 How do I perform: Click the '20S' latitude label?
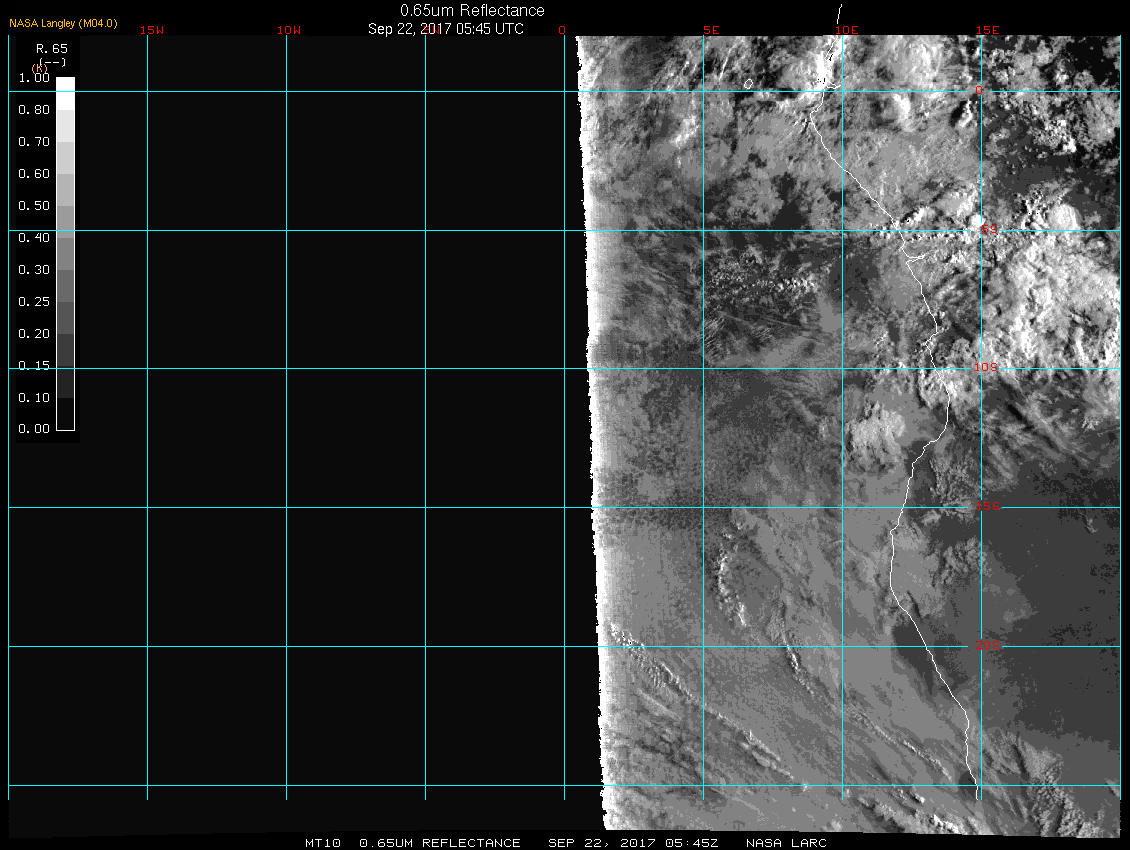988,645
